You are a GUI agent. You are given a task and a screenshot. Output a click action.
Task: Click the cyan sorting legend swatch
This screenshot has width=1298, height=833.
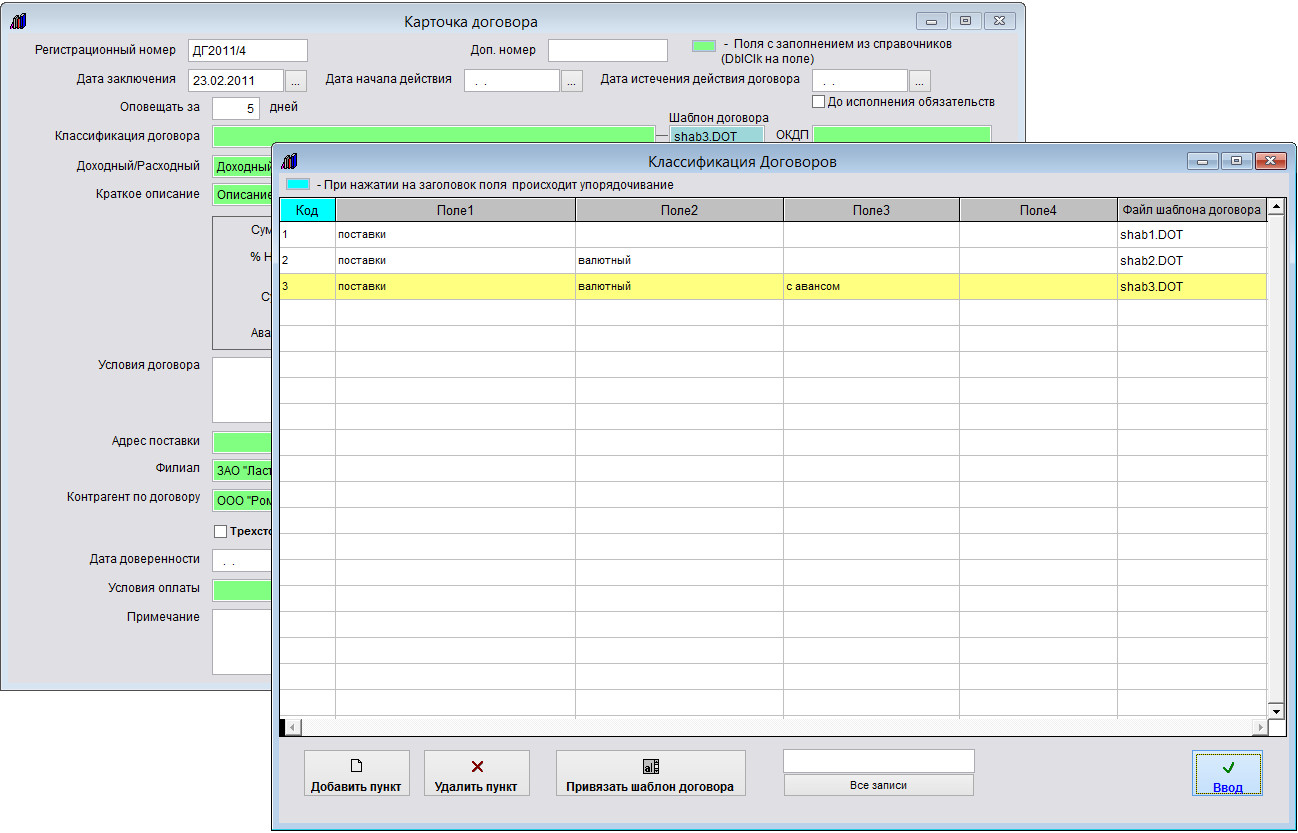click(298, 185)
